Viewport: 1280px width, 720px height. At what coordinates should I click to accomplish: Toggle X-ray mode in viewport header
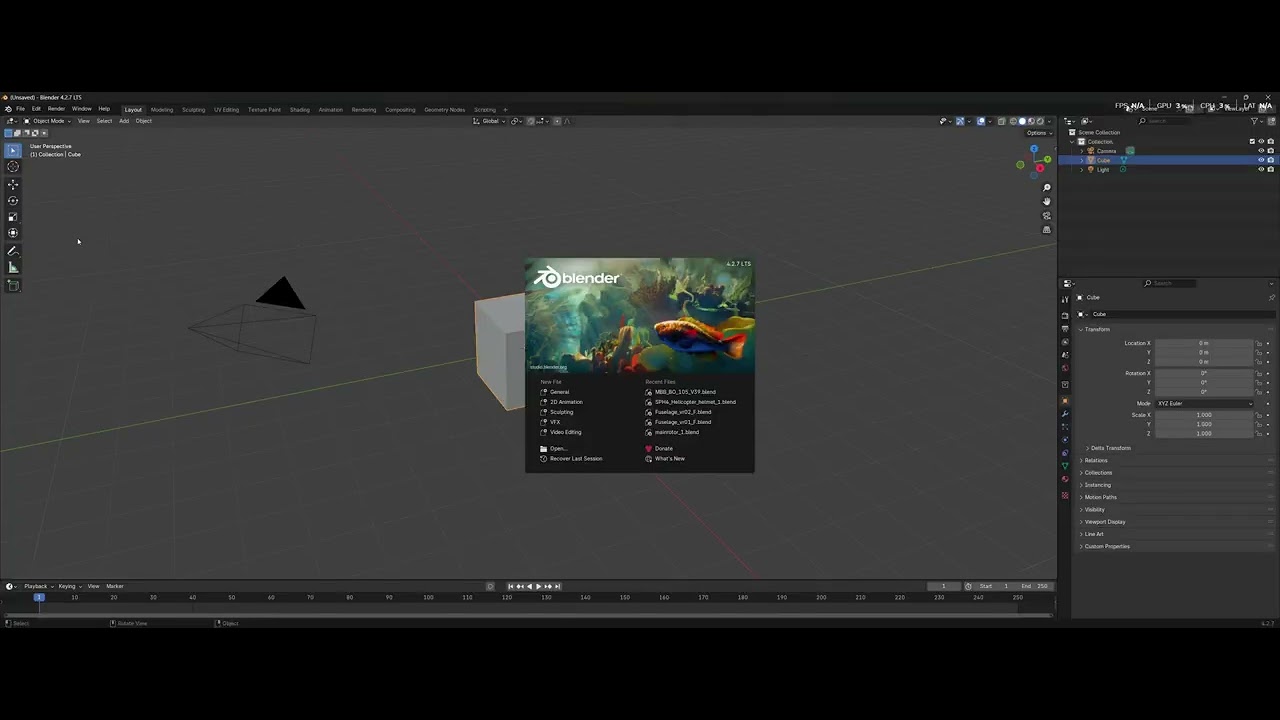(1002, 121)
